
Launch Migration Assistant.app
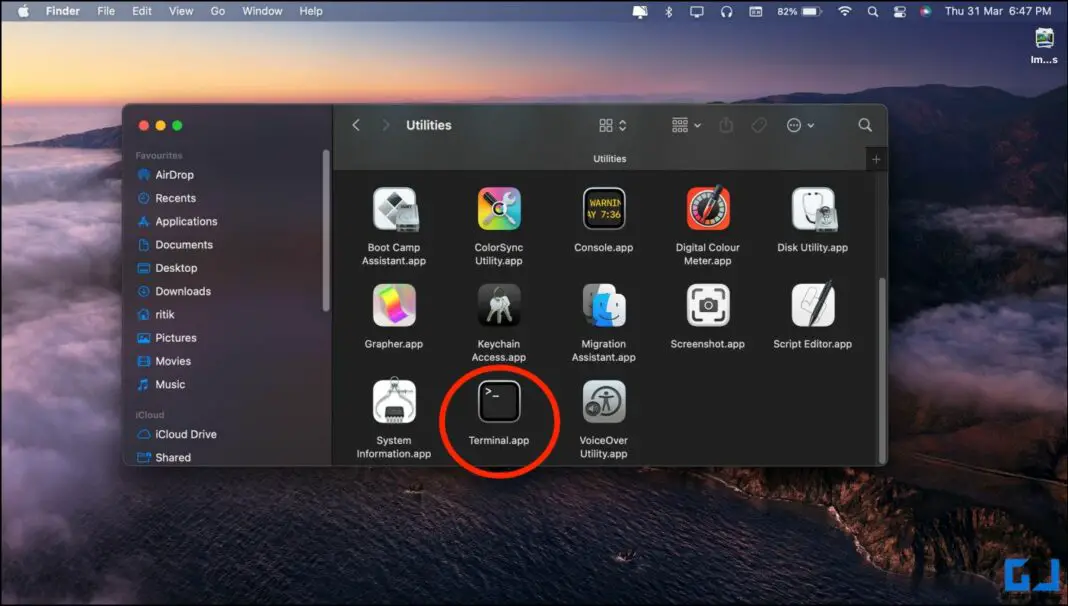click(603, 307)
